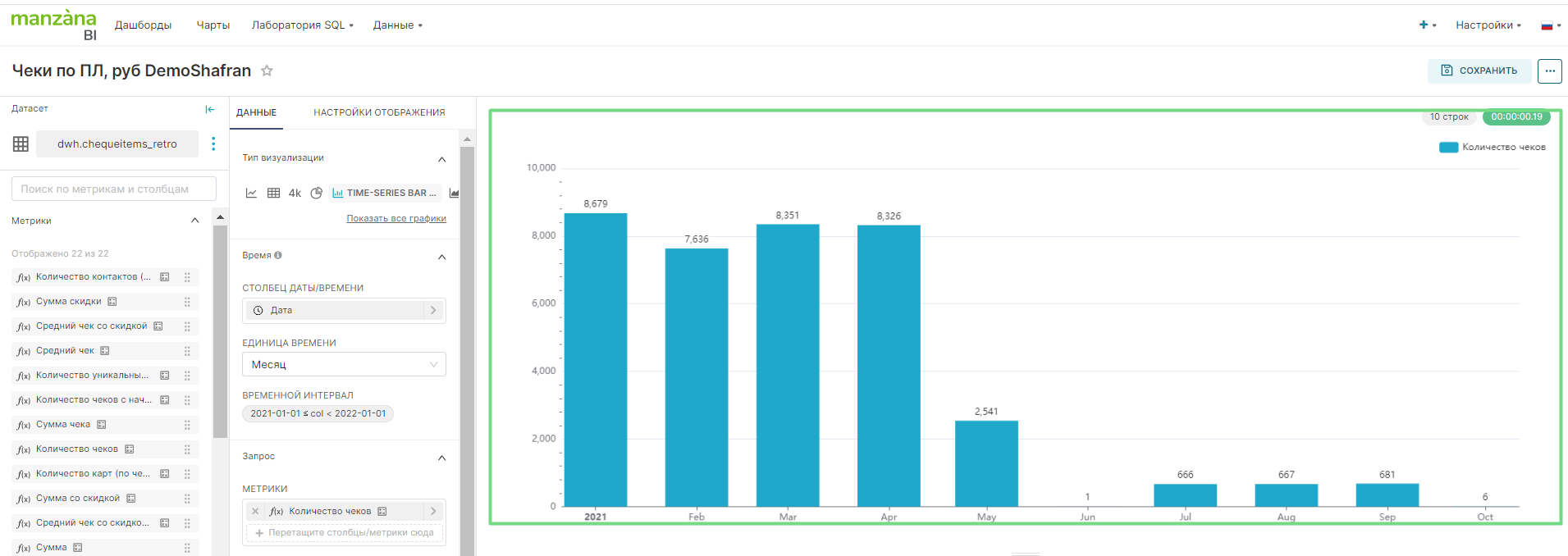Toggle favorite star next to chart title
1568x556 pixels.
click(x=267, y=71)
